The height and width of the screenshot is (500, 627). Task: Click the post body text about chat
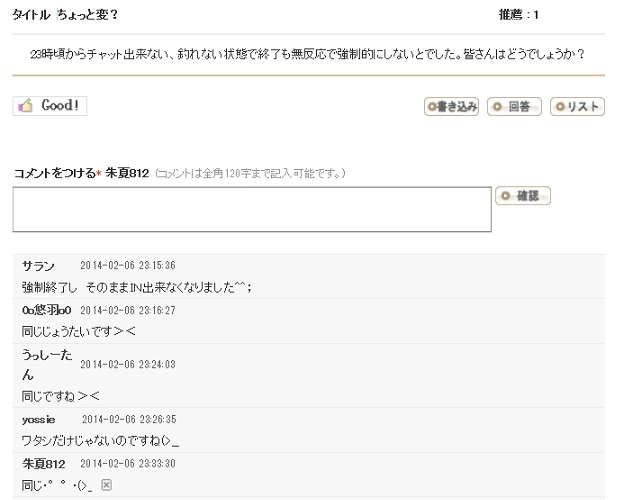click(308, 53)
